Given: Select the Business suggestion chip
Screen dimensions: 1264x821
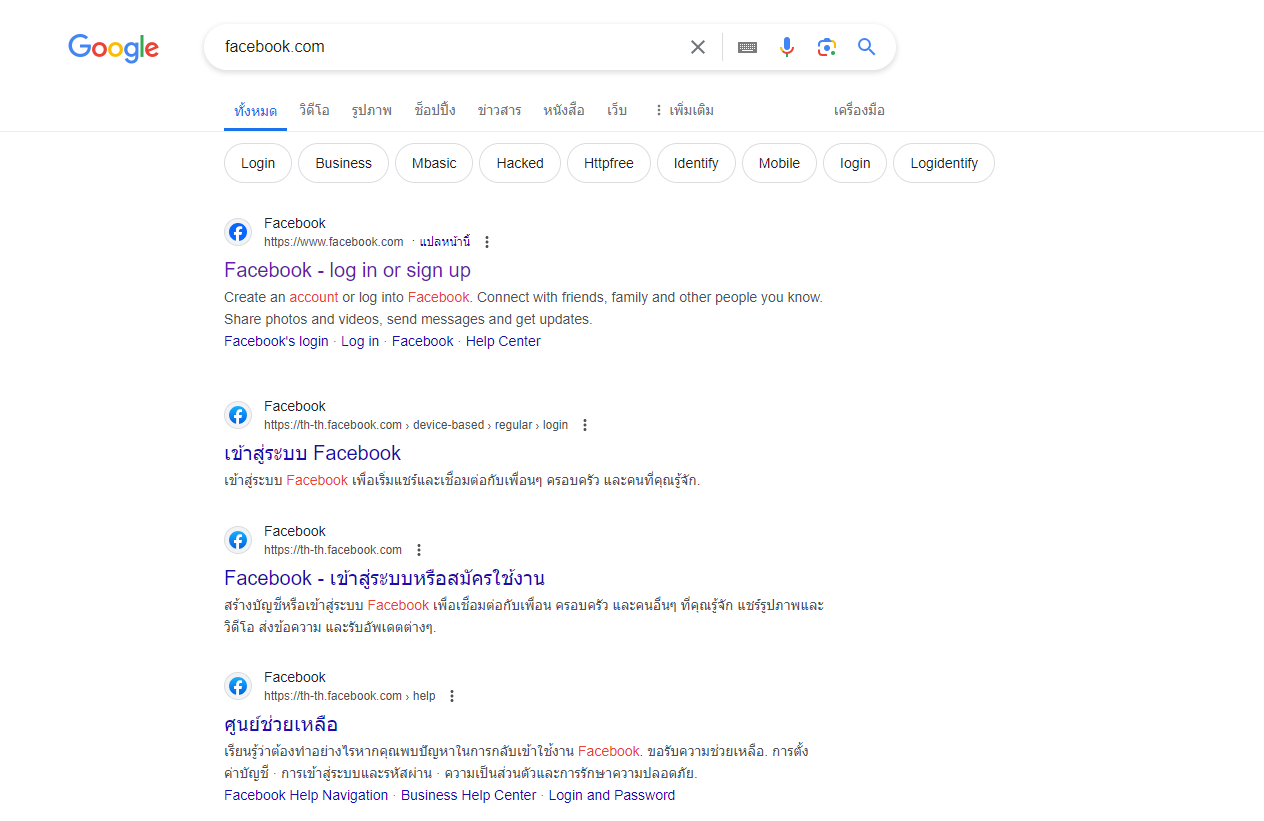Looking at the screenshot, I should 343,163.
